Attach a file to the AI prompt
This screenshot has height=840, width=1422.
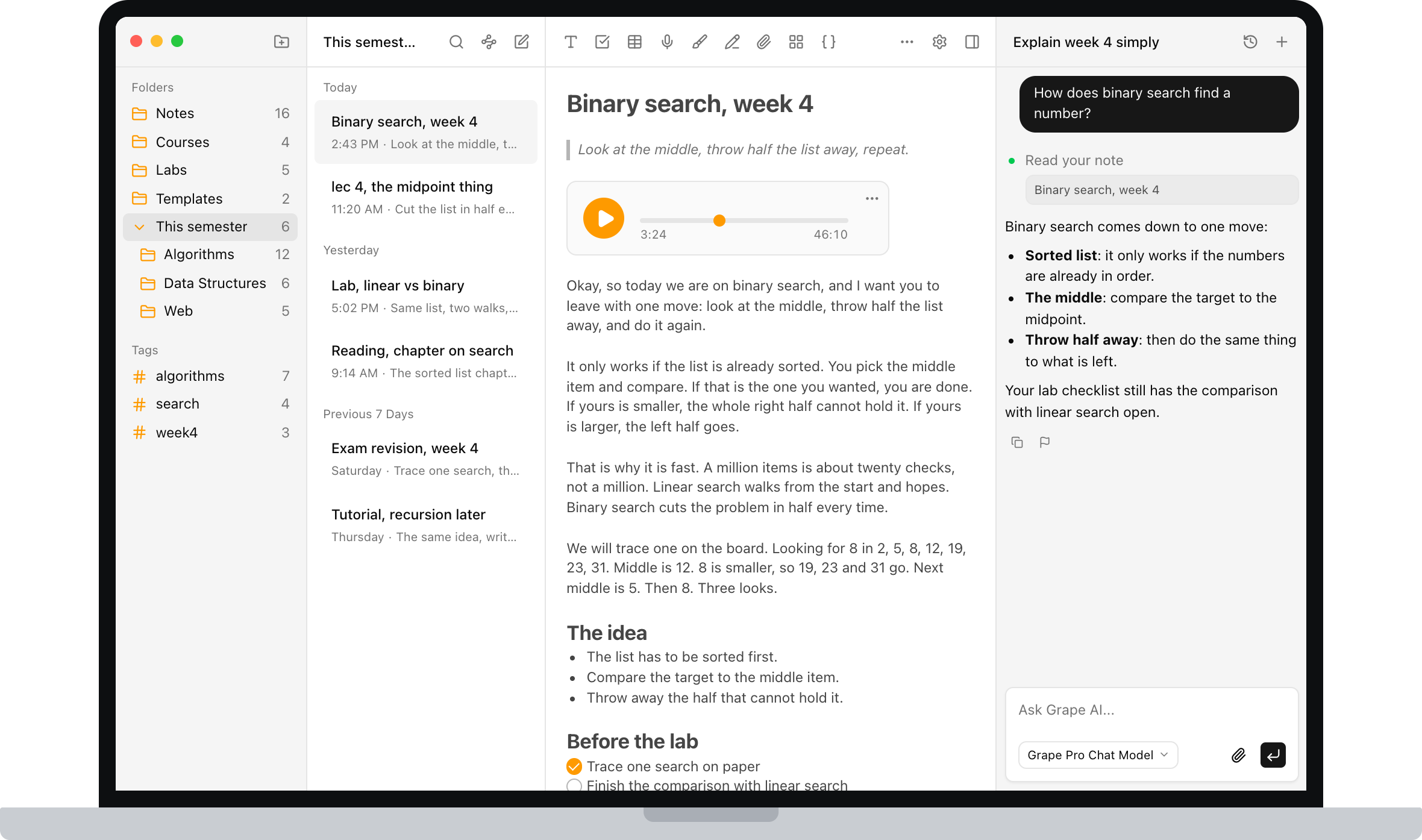tap(1238, 755)
